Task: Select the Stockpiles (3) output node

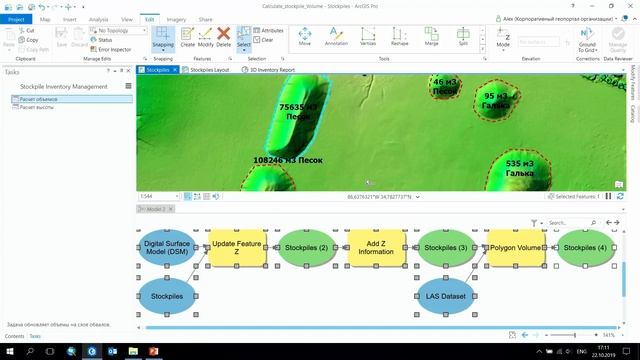Action: [x=445, y=247]
